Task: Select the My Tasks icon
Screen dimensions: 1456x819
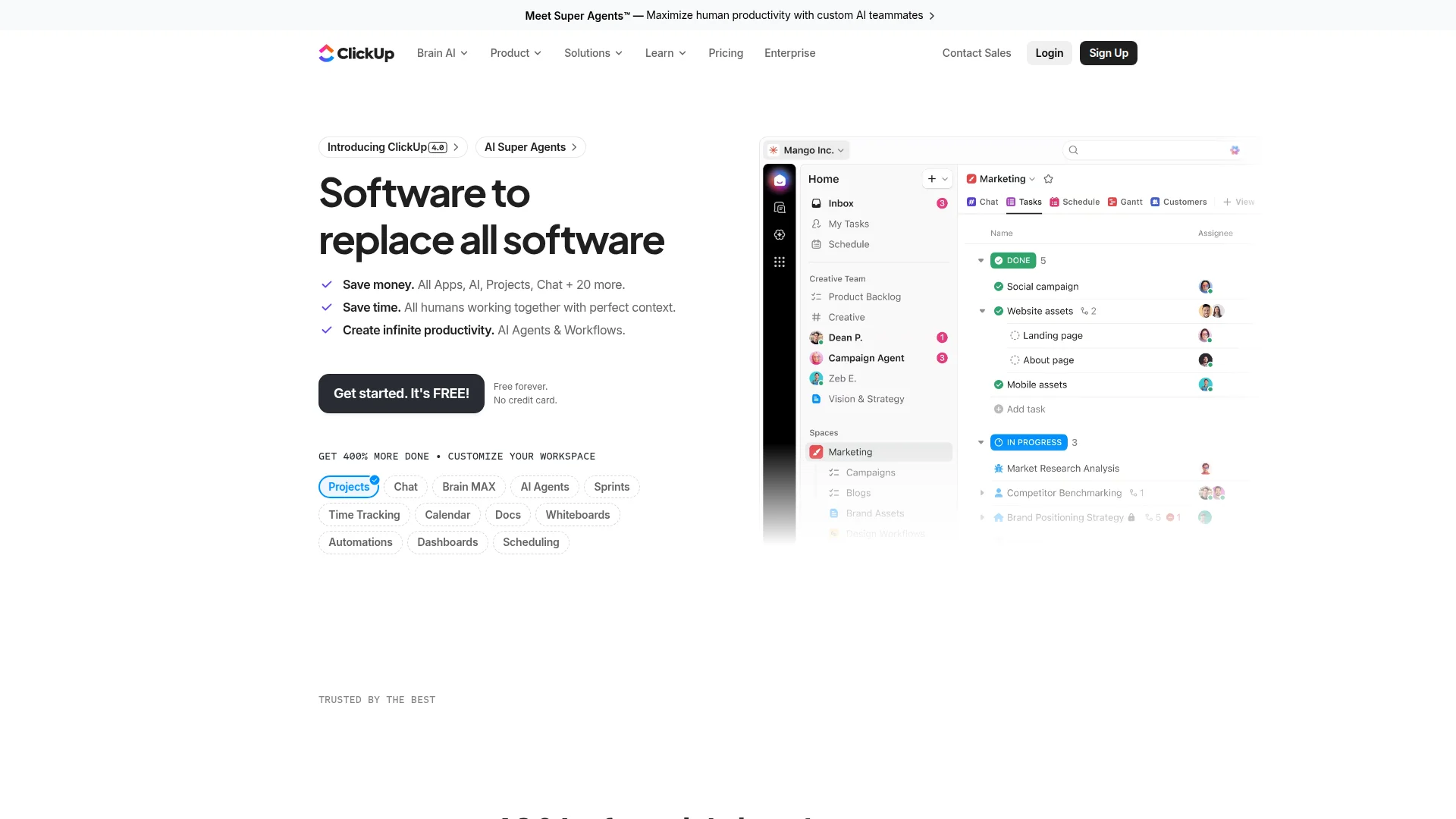Action: [816, 224]
